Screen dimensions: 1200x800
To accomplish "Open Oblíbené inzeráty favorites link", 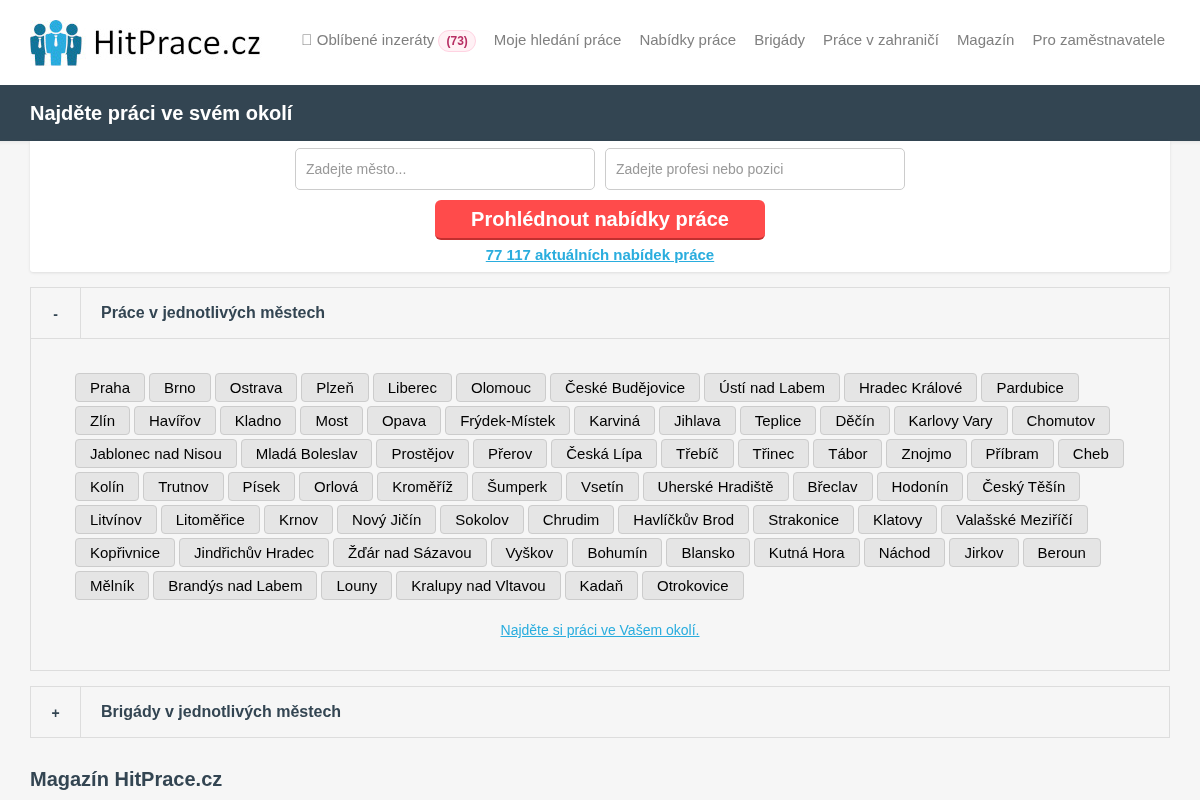I will (368, 40).
